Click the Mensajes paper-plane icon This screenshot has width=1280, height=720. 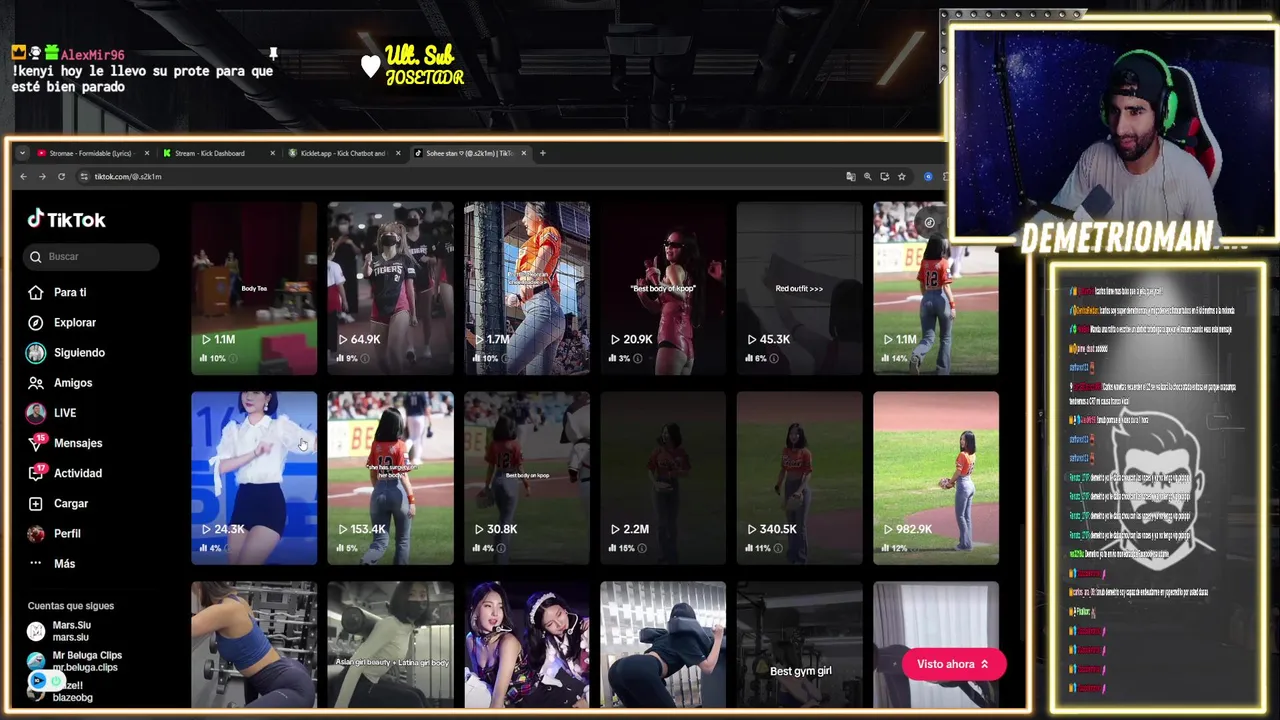coord(36,444)
